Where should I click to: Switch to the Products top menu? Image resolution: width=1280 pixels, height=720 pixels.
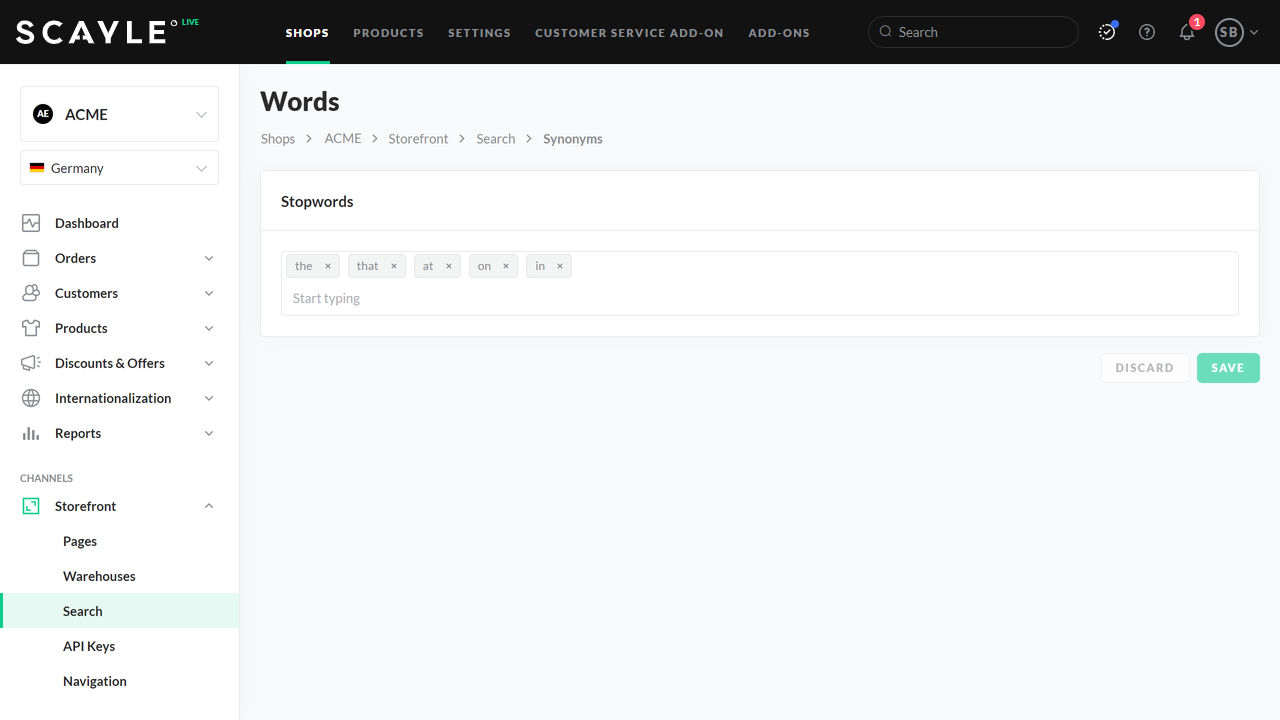(x=388, y=33)
